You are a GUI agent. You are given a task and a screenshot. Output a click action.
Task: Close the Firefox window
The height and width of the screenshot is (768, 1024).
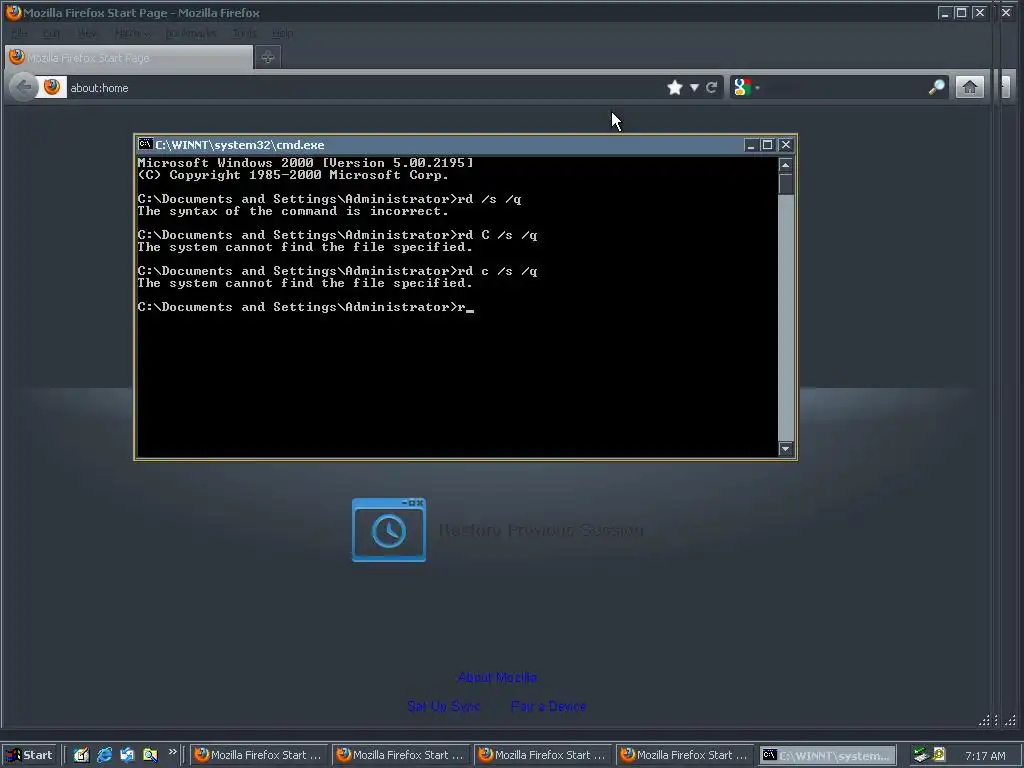click(x=980, y=12)
